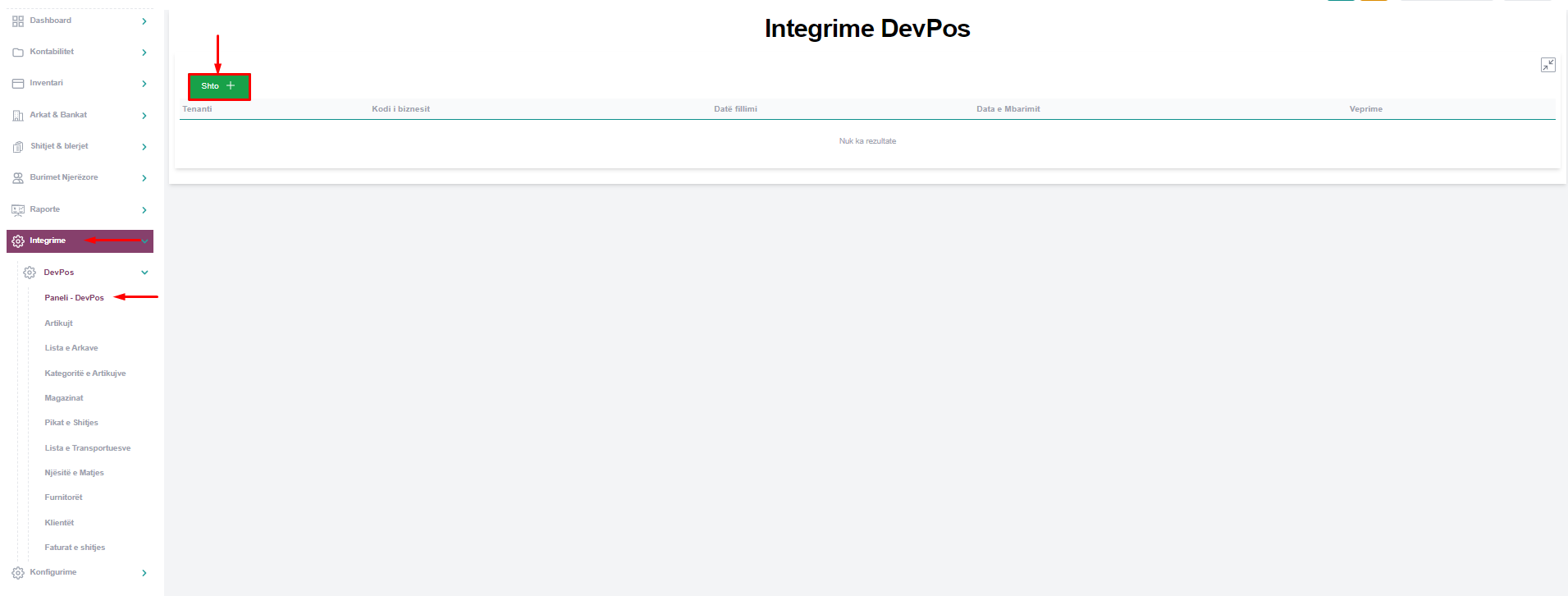The image size is (1568, 596).
Task: Click the Tenanti column header
Action: coord(197,109)
